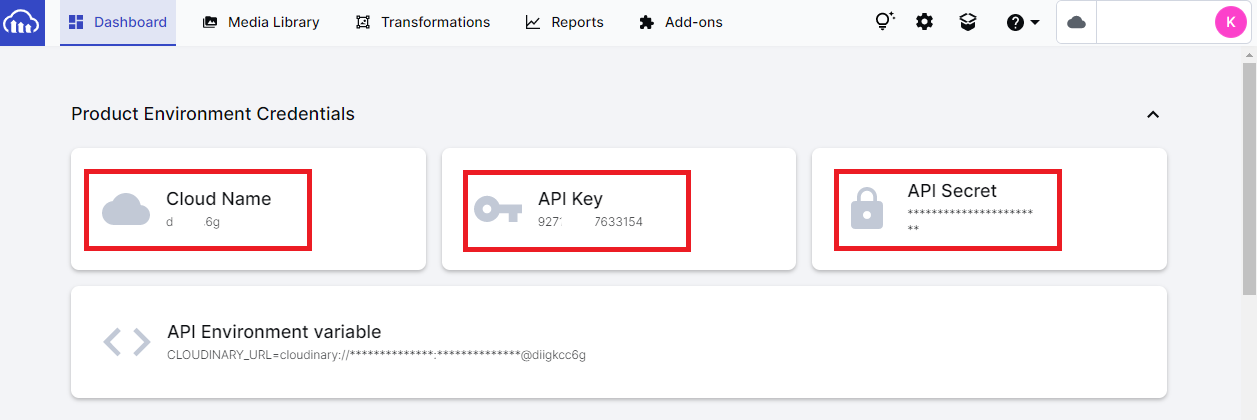Click the environment name field beside cloud icon
The width and height of the screenshot is (1257, 420).
[1155, 22]
